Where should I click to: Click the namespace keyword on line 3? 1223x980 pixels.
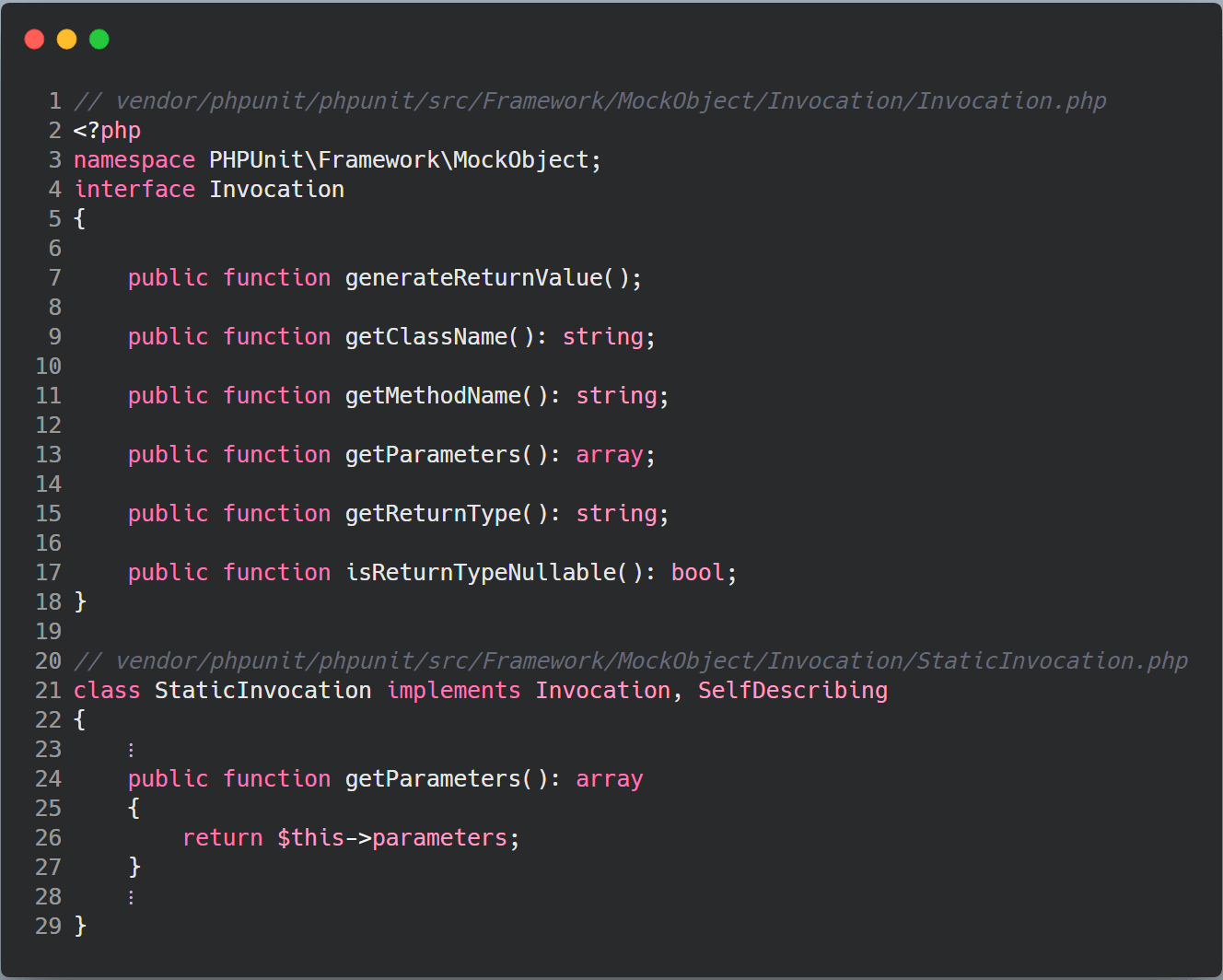click(134, 160)
